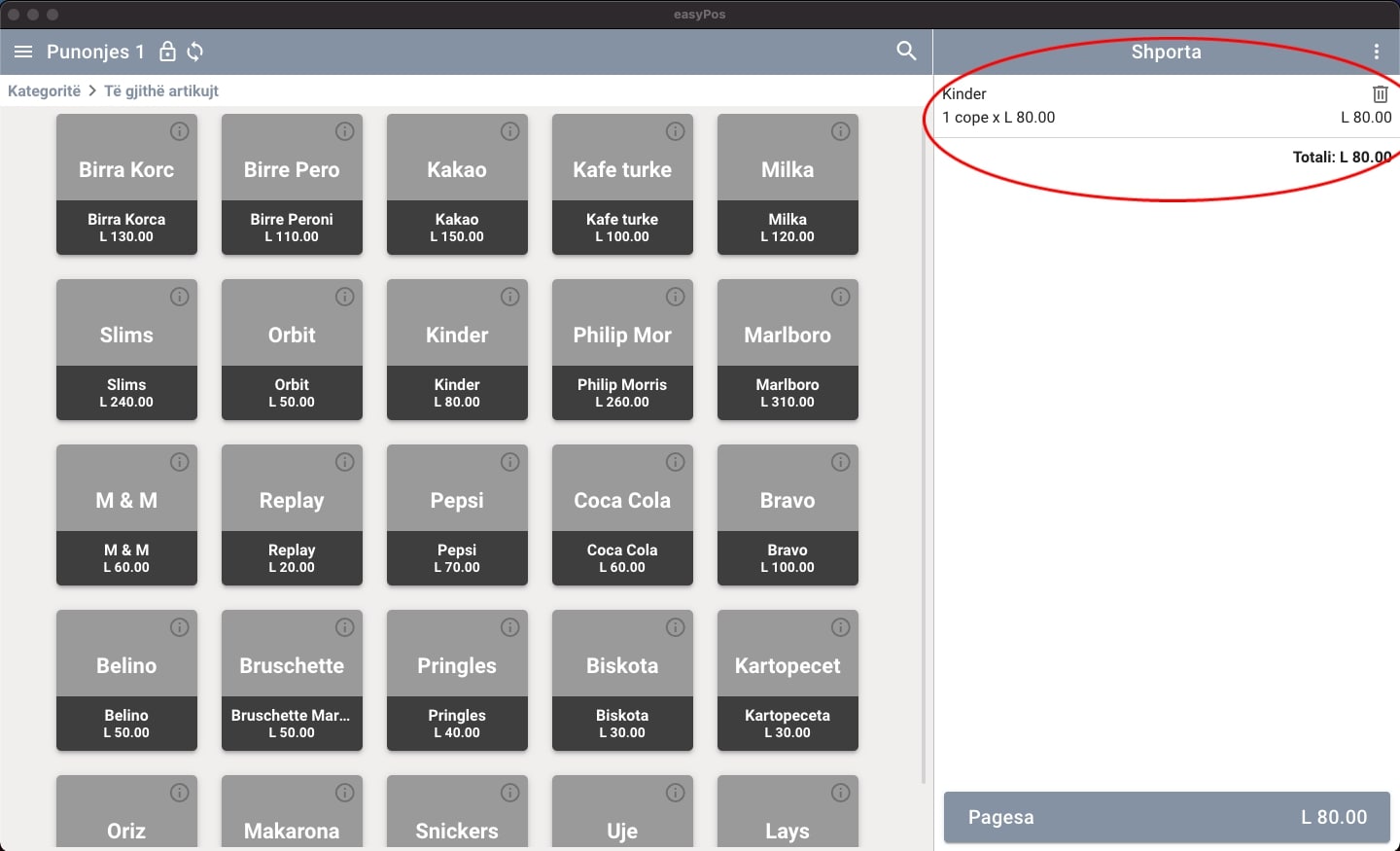Select the Kinder line in the cart
The width and height of the screenshot is (1400, 851).
tap(1118, 106)
